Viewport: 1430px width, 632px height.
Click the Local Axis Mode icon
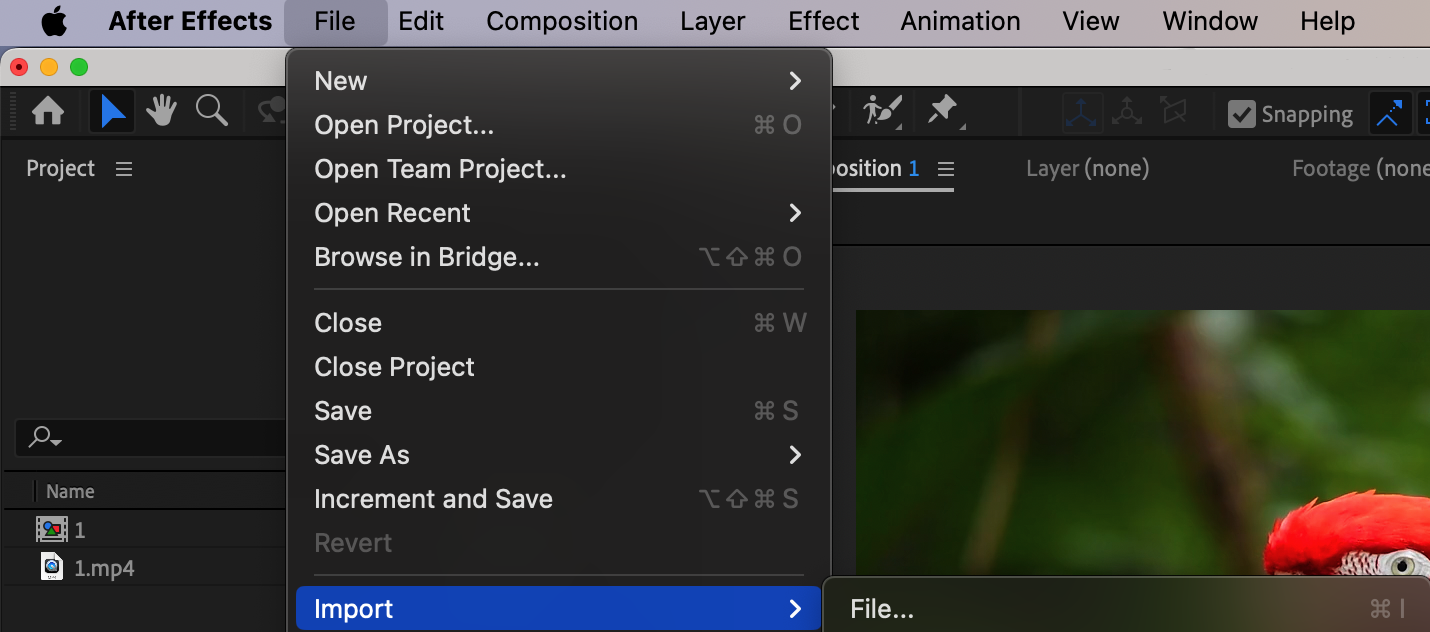click(x=1082, y=113)
